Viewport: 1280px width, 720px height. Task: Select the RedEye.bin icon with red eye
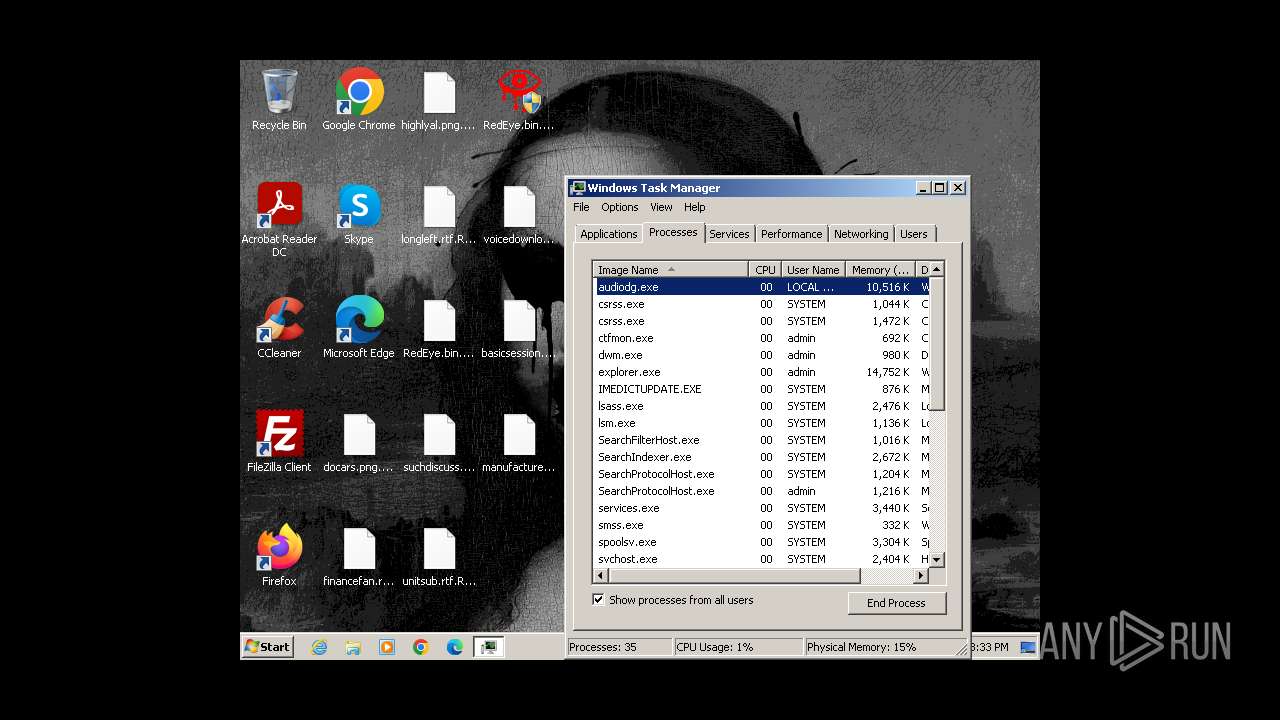click(x=519, y=99)
